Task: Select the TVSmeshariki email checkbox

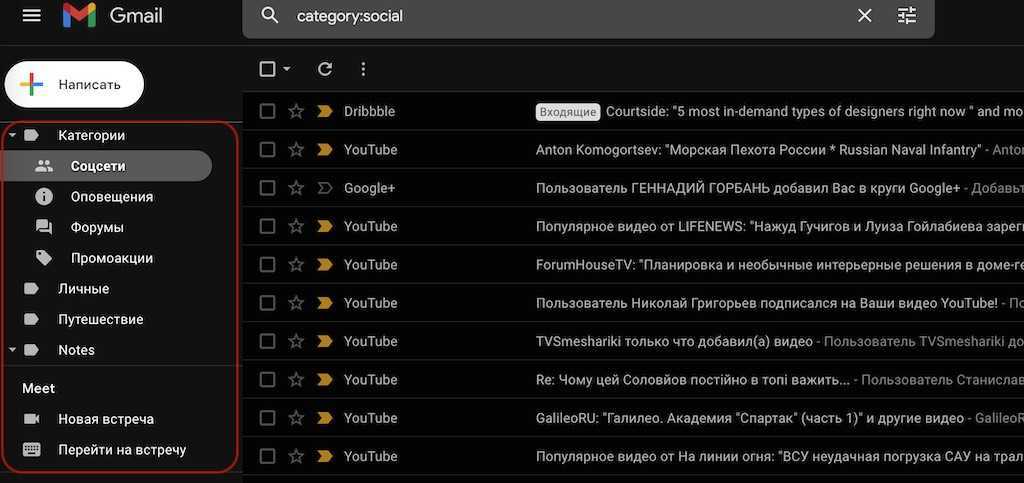Action: (x=267, y=341)
